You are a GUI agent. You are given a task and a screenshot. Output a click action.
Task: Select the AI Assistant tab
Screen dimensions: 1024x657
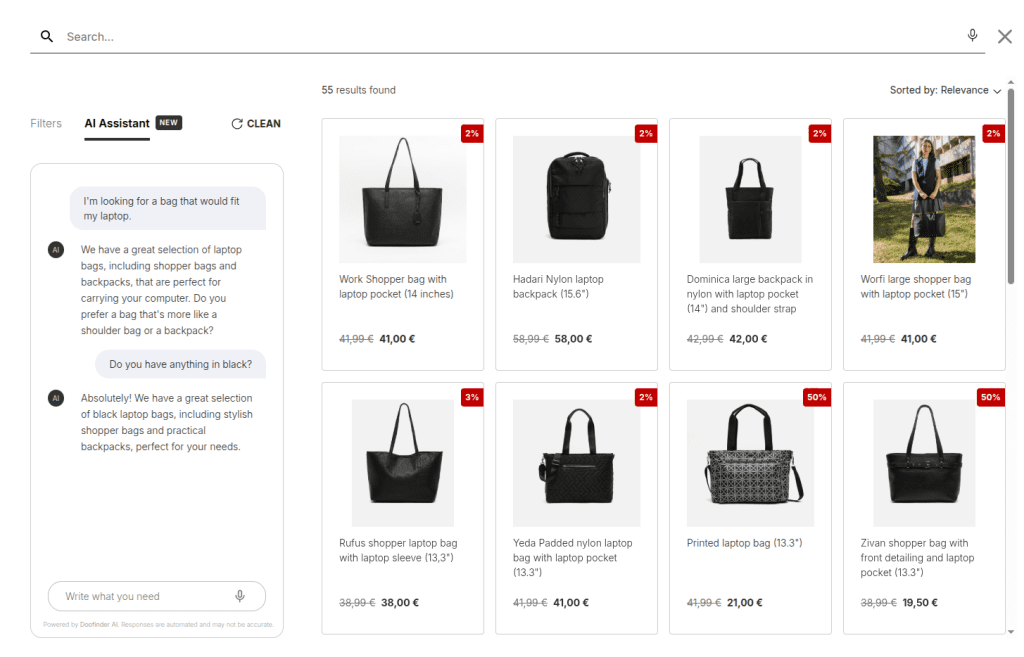pos(117,124)
